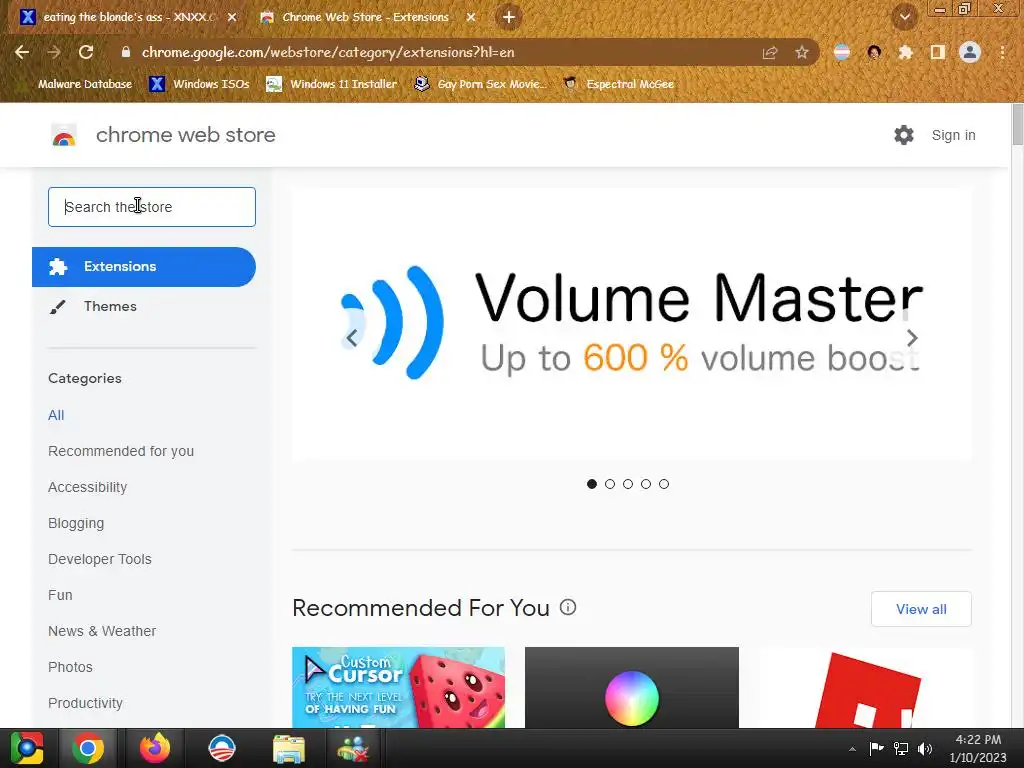The height and width of the screenshot is (768, 1024).
Task: Open Windows 11 Installer bookmark
Action: 332,84
